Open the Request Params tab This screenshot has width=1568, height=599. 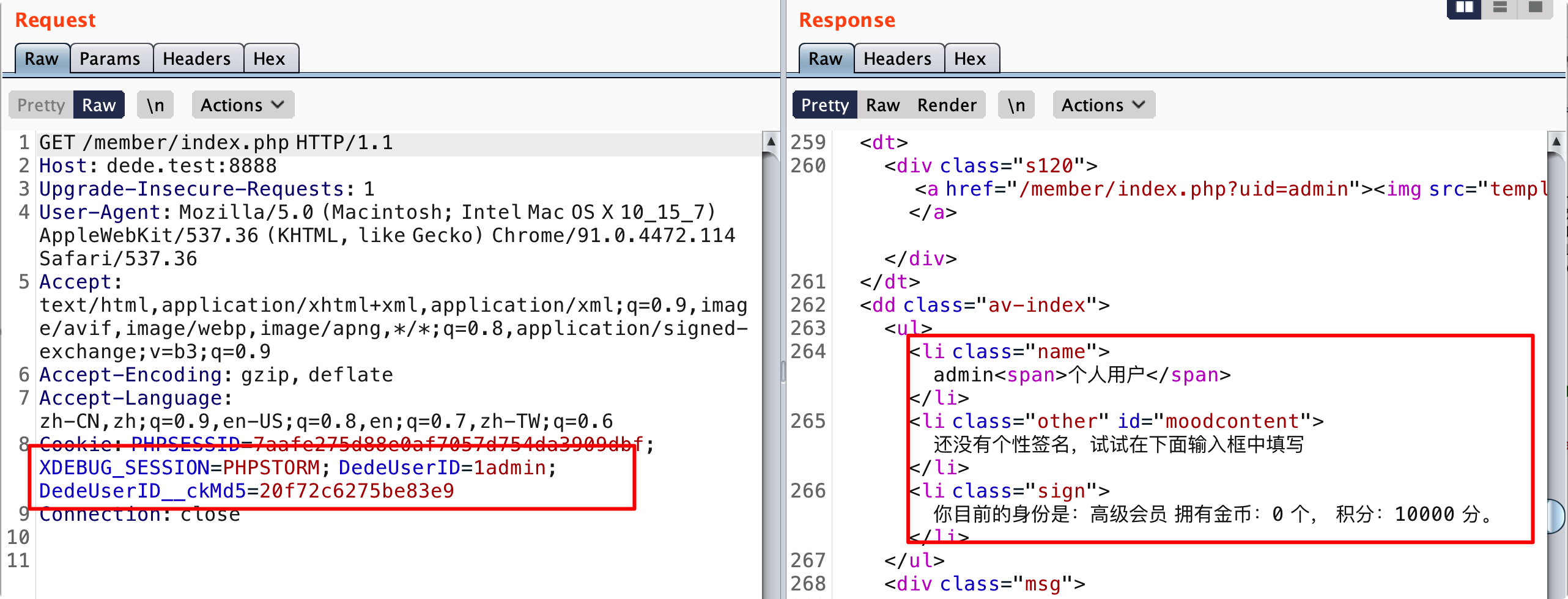coord(110,59)
